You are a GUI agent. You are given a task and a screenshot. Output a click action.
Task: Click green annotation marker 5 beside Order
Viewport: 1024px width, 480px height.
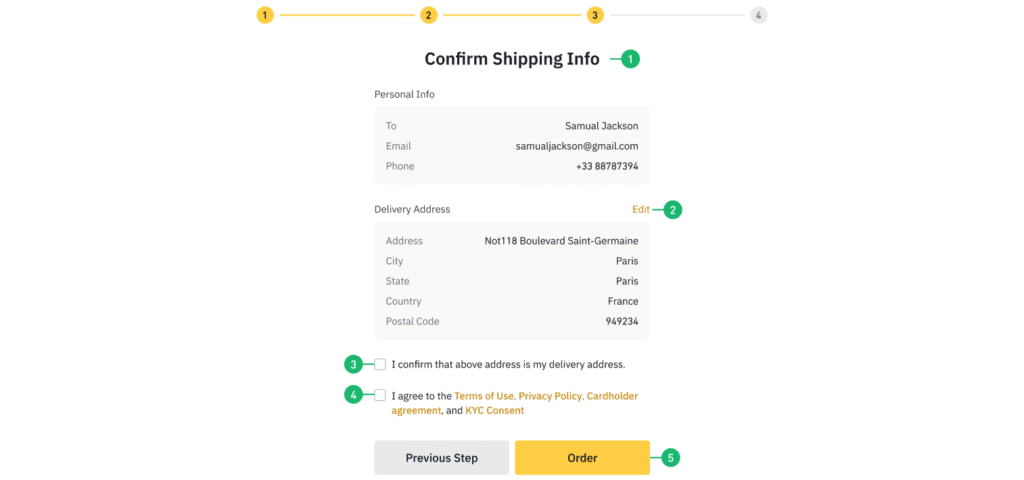[671, 458]
